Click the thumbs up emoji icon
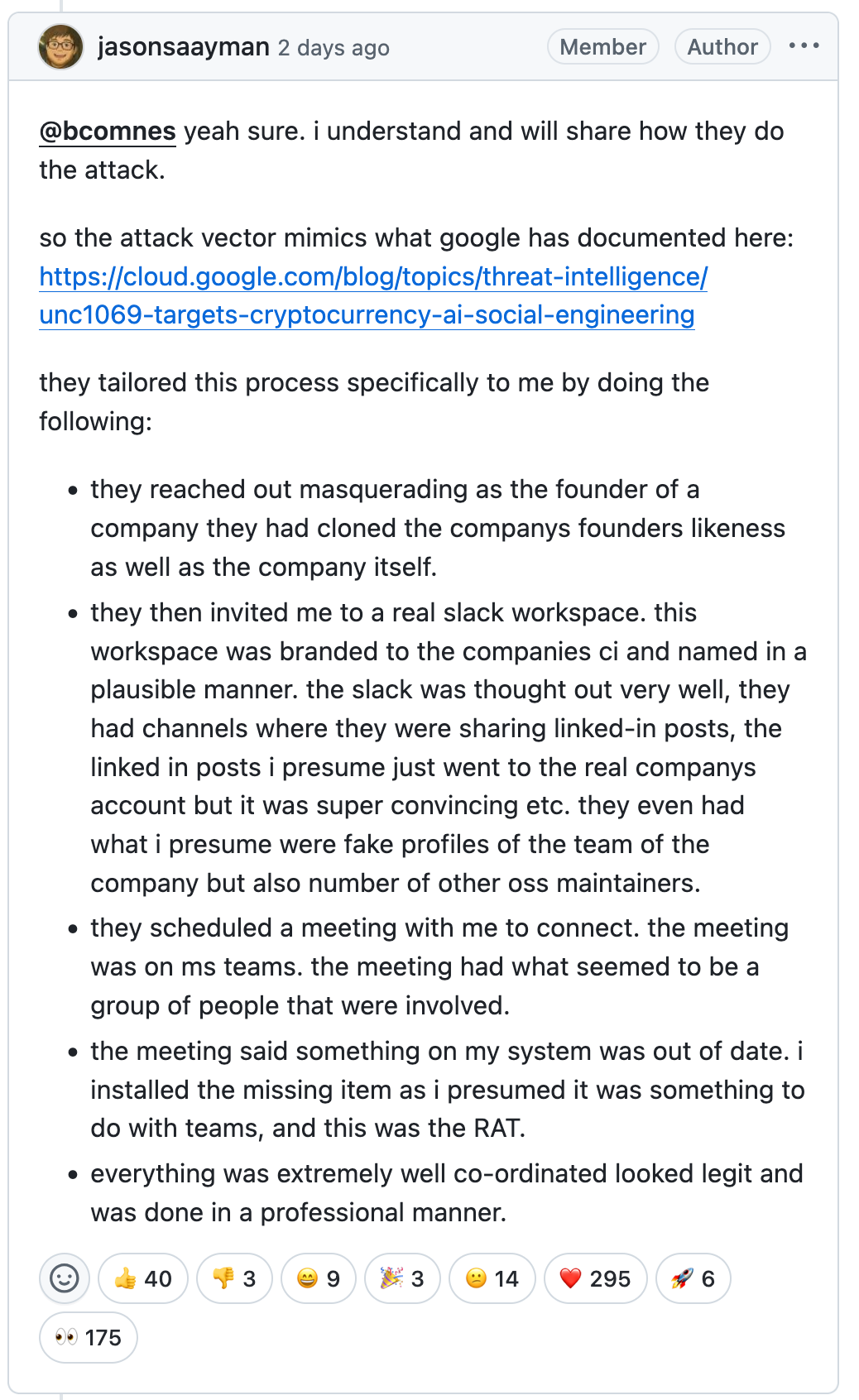Viewport: 859px width, 1400px height. click(125, 1278)
